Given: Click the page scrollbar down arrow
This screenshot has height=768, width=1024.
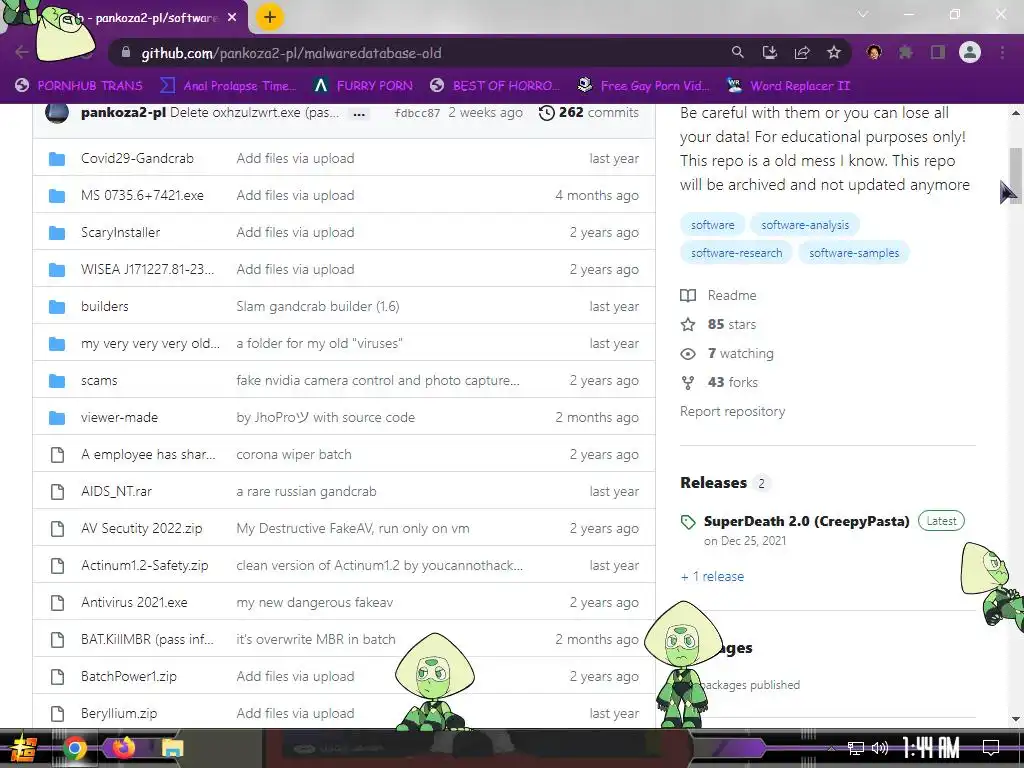Looking at the screenshot, I should 1016,719.
